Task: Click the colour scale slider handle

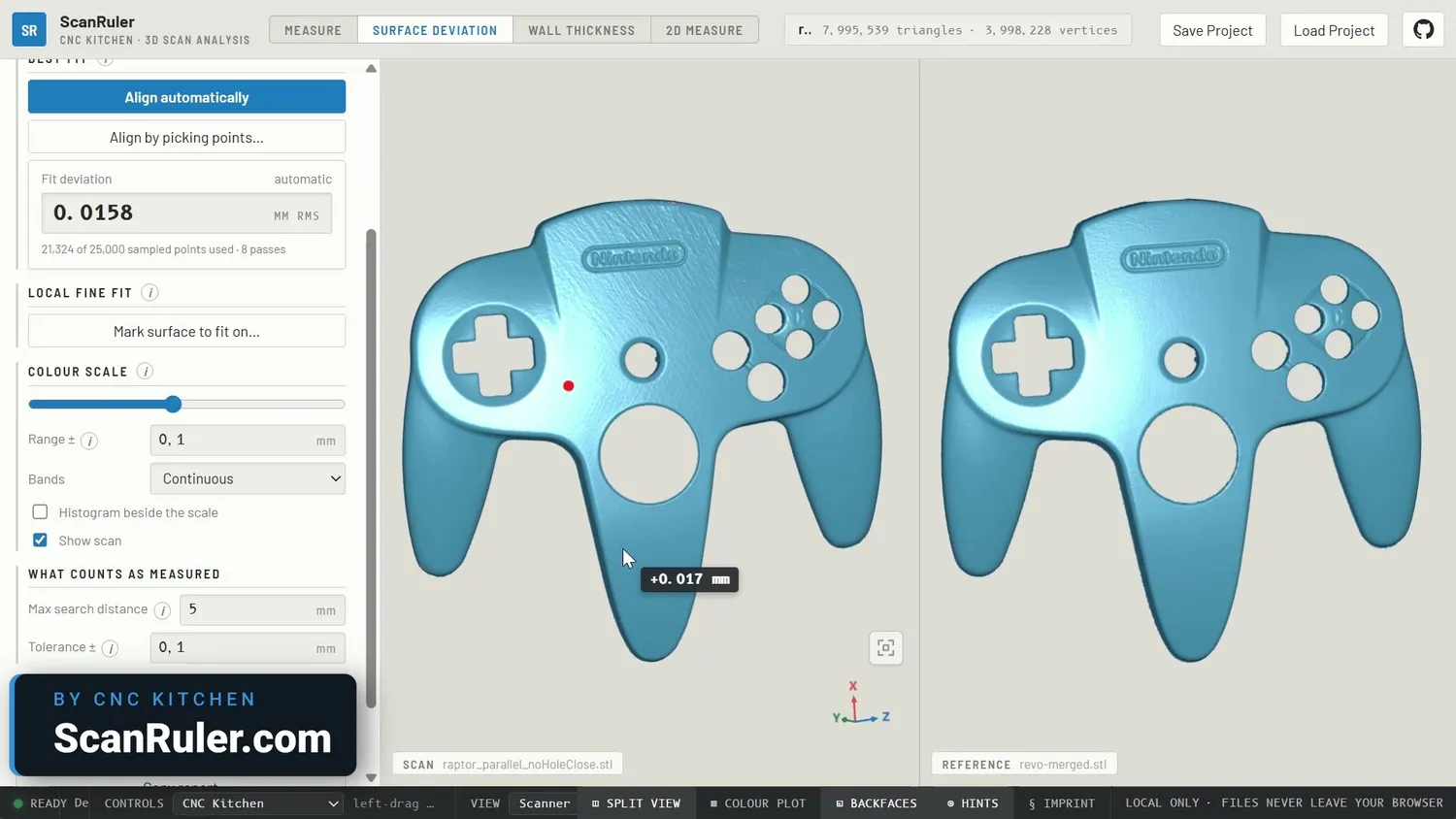Action: pyautogui.click(x=173, y=404)
